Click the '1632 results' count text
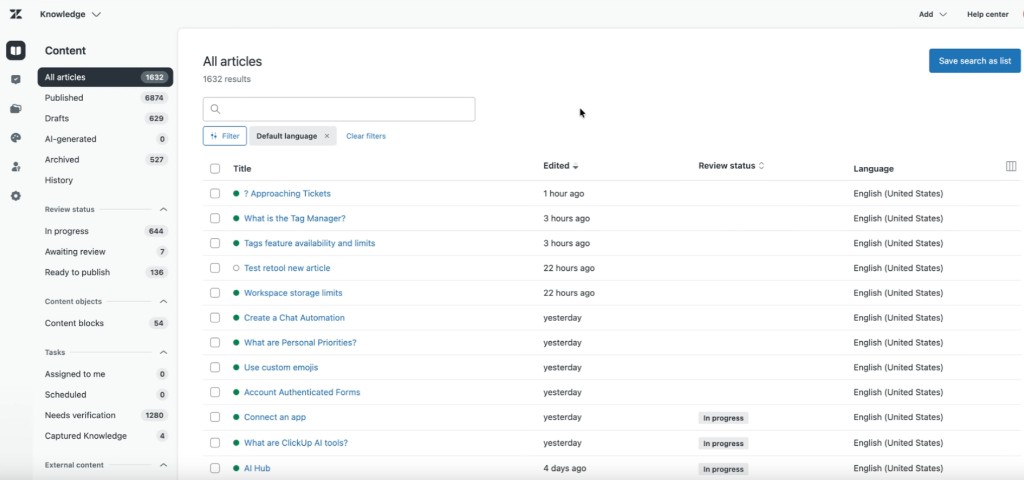Image resolution: width=1024 pixels, height=480 pixels. tap(227, 79)
